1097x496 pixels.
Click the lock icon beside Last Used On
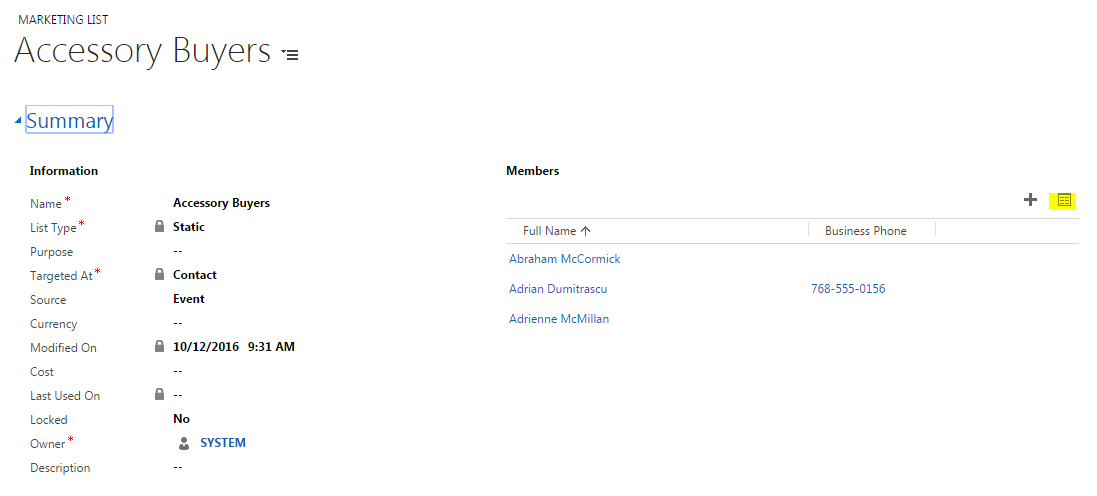[160, 395]
